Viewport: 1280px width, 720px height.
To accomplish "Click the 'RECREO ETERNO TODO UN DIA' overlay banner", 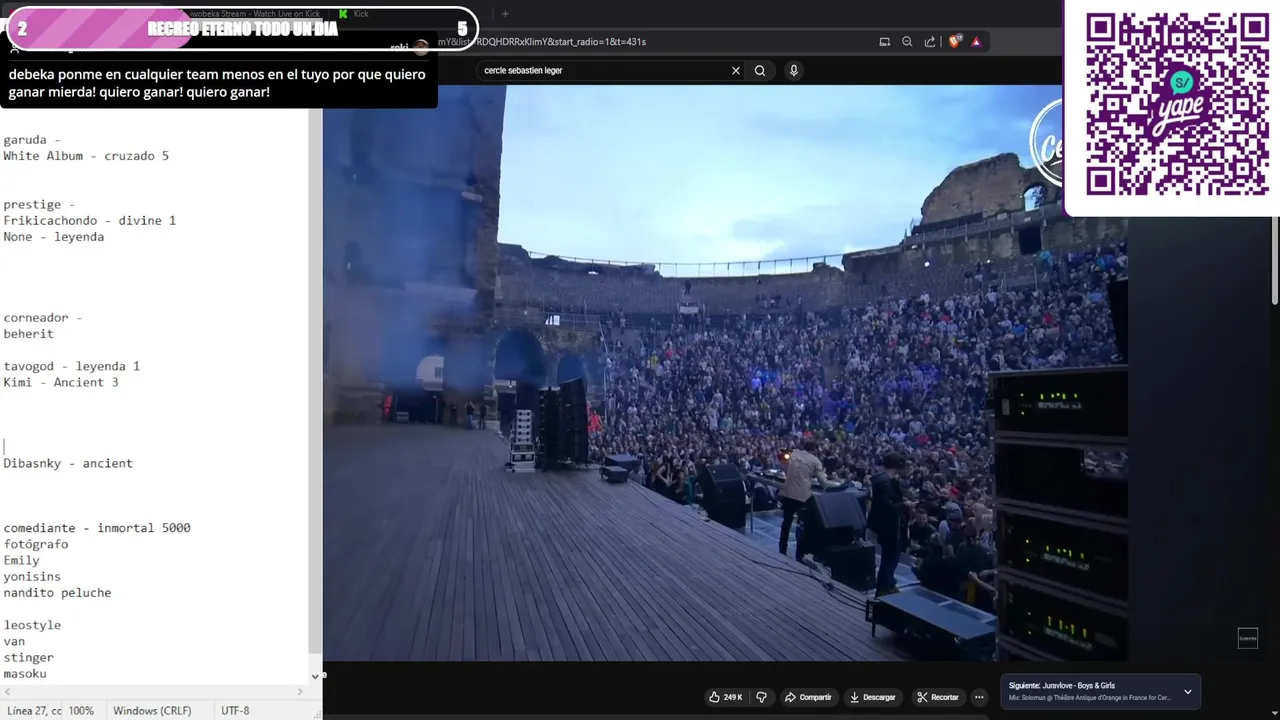I will (241, 28).
